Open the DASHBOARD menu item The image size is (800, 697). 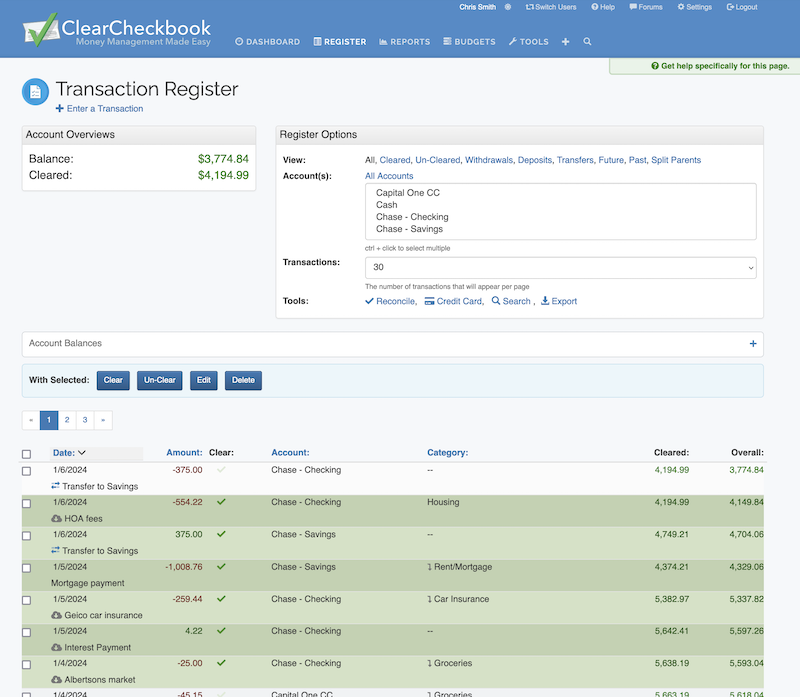click(269, 42)
